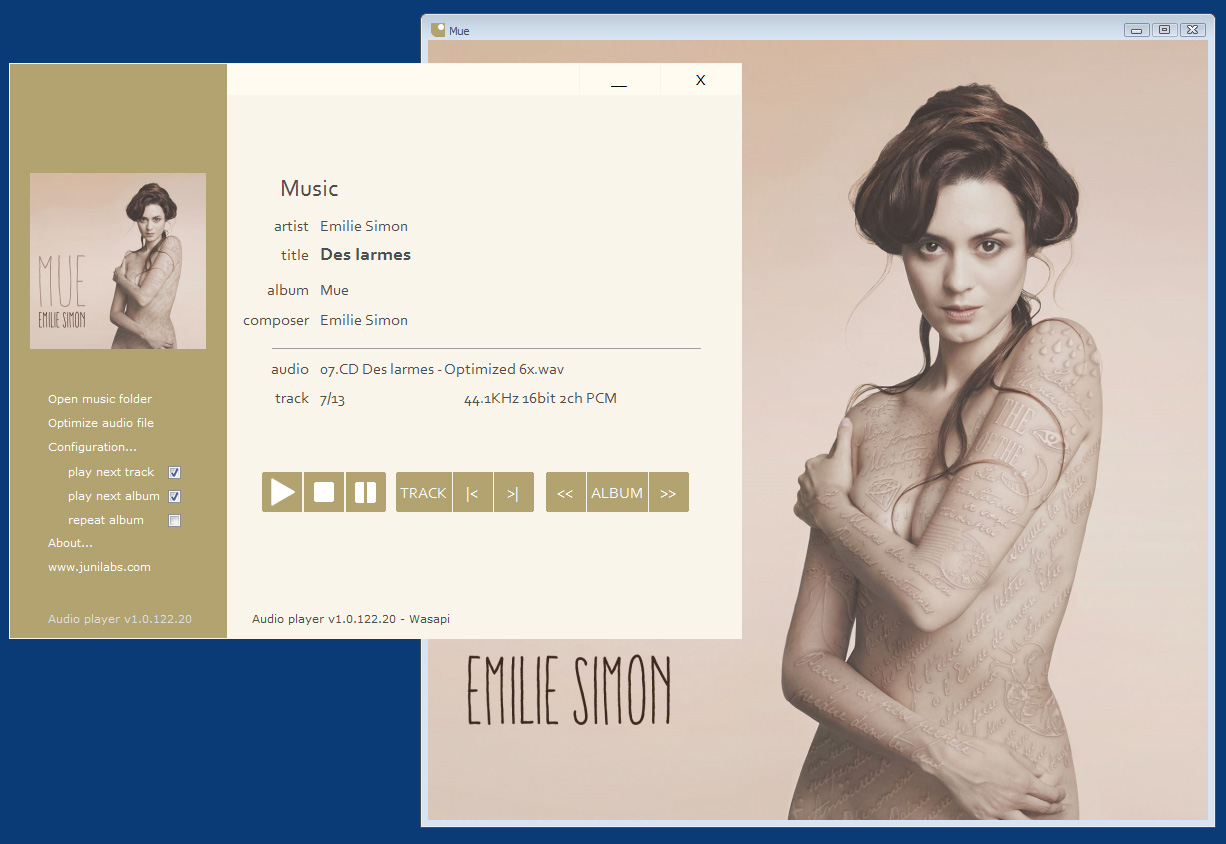Skip to previous track with |< button
The image size is (1226, 844).
[x=473, y=492]
